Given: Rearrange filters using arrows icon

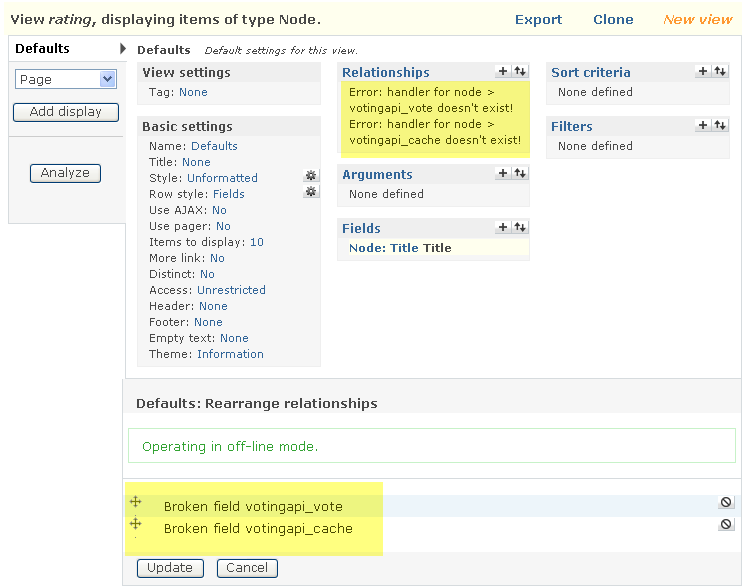Looking at the screenshot, I should (x=720, y=125).
